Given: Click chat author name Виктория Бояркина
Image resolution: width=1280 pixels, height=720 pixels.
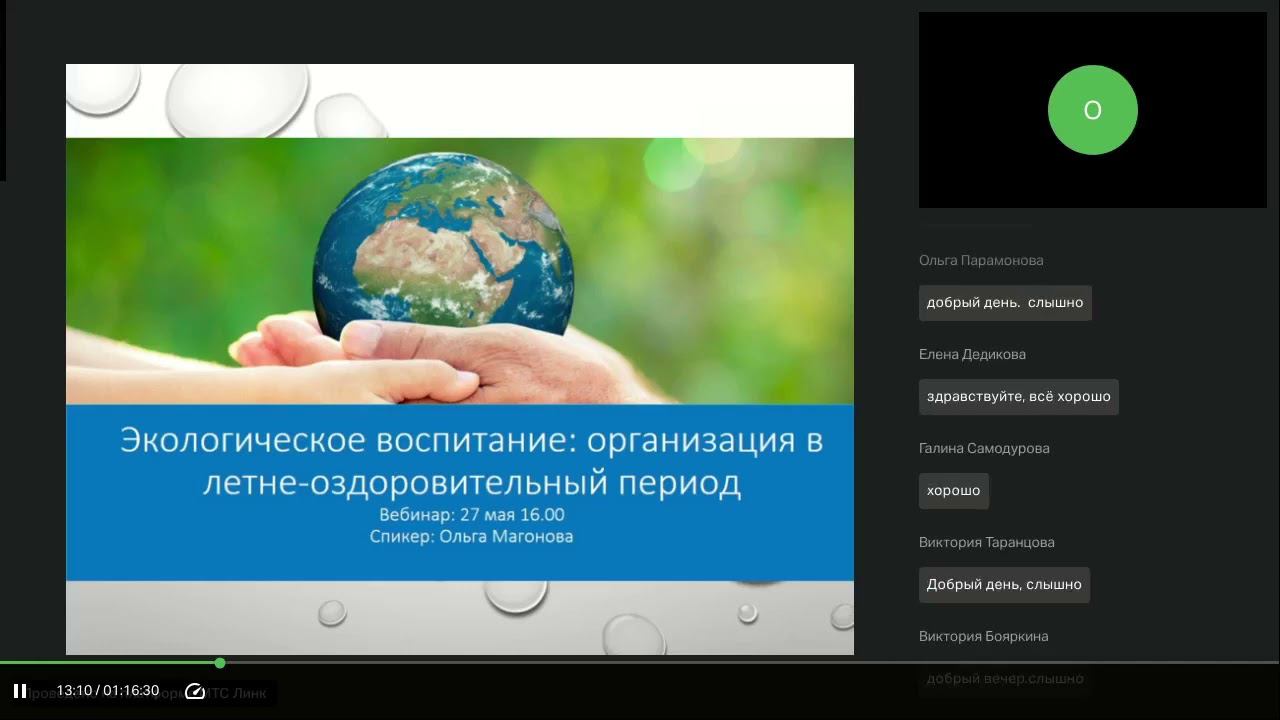Looking at the screenshot, I should tap(984, 636).
